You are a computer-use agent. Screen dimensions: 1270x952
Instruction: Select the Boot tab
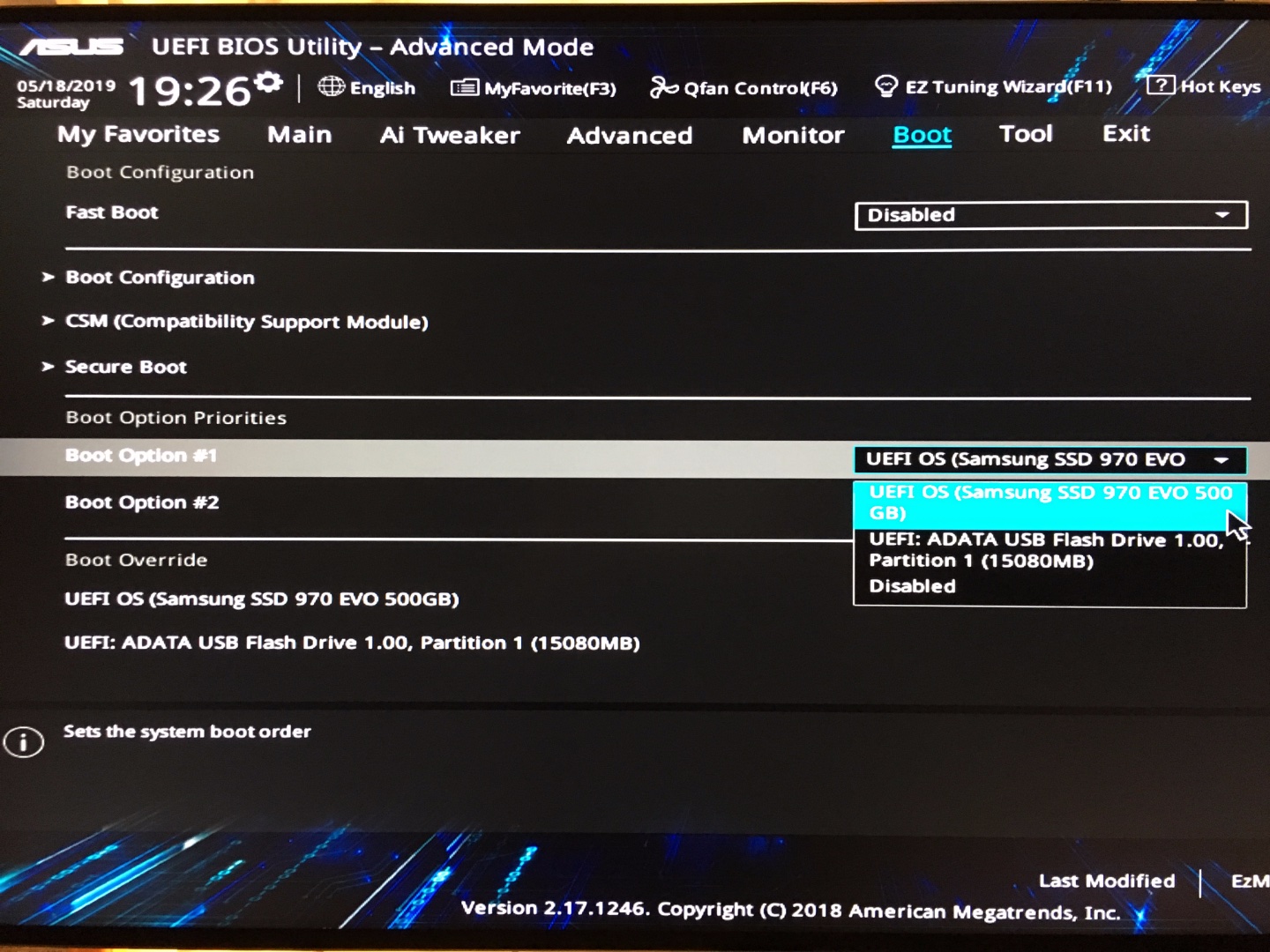click(x=923, y=135)
